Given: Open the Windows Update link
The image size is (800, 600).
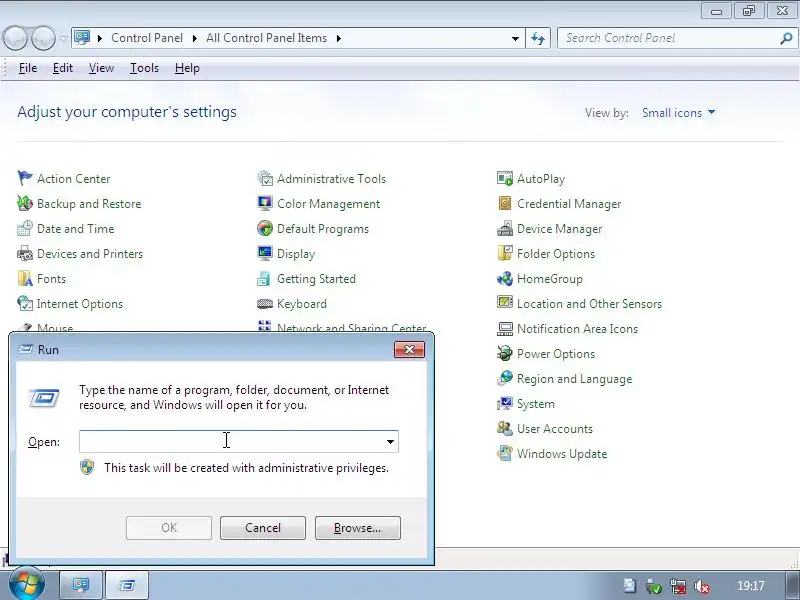Looking at the screenshot, I should coord(562,454).
